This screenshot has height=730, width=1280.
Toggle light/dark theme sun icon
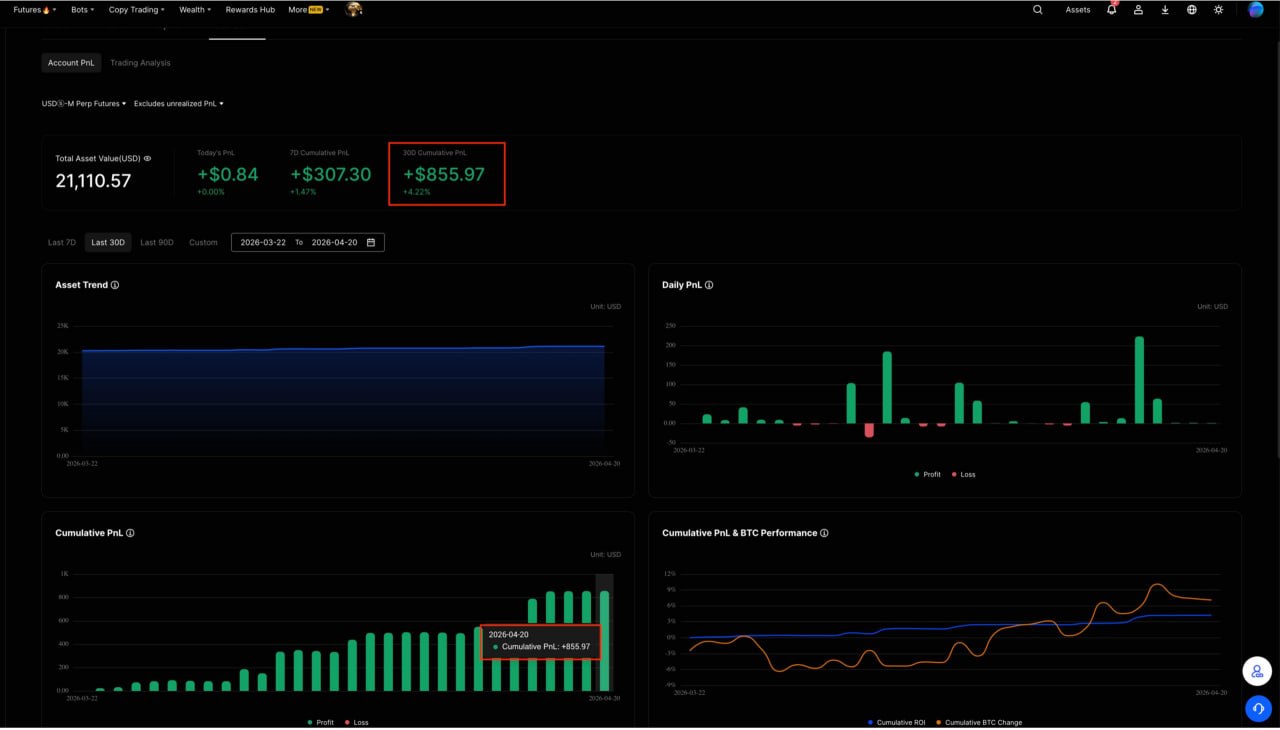1218,10
